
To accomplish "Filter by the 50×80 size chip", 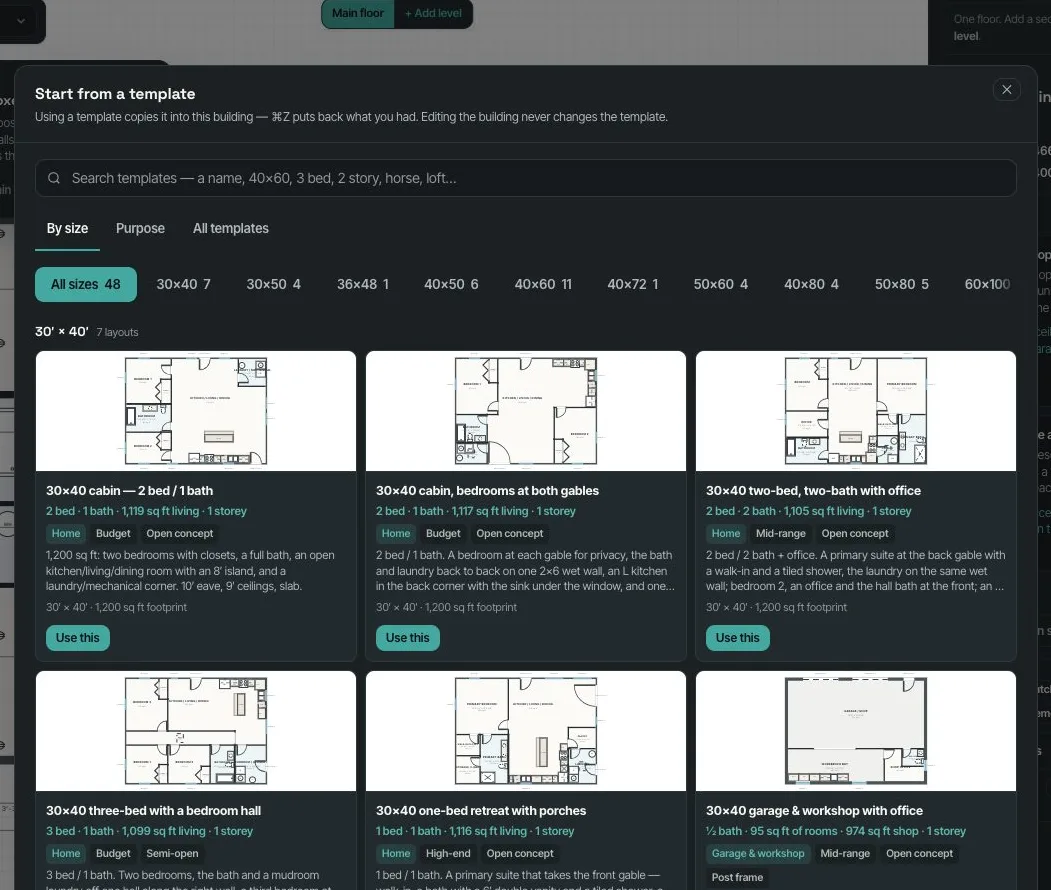I will [x=902, y=284].
